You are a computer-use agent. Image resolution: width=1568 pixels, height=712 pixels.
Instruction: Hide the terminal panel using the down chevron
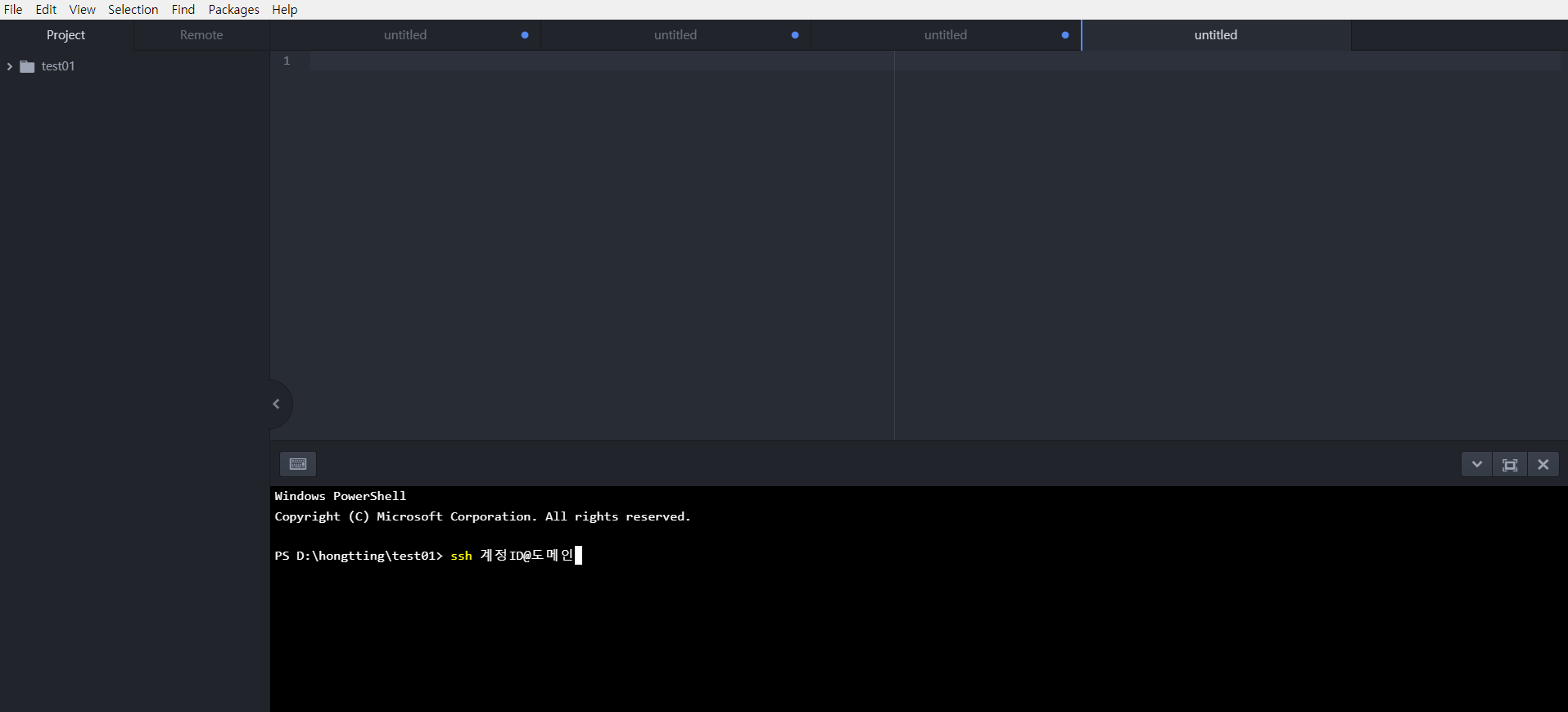click(x=1477, y=464)
